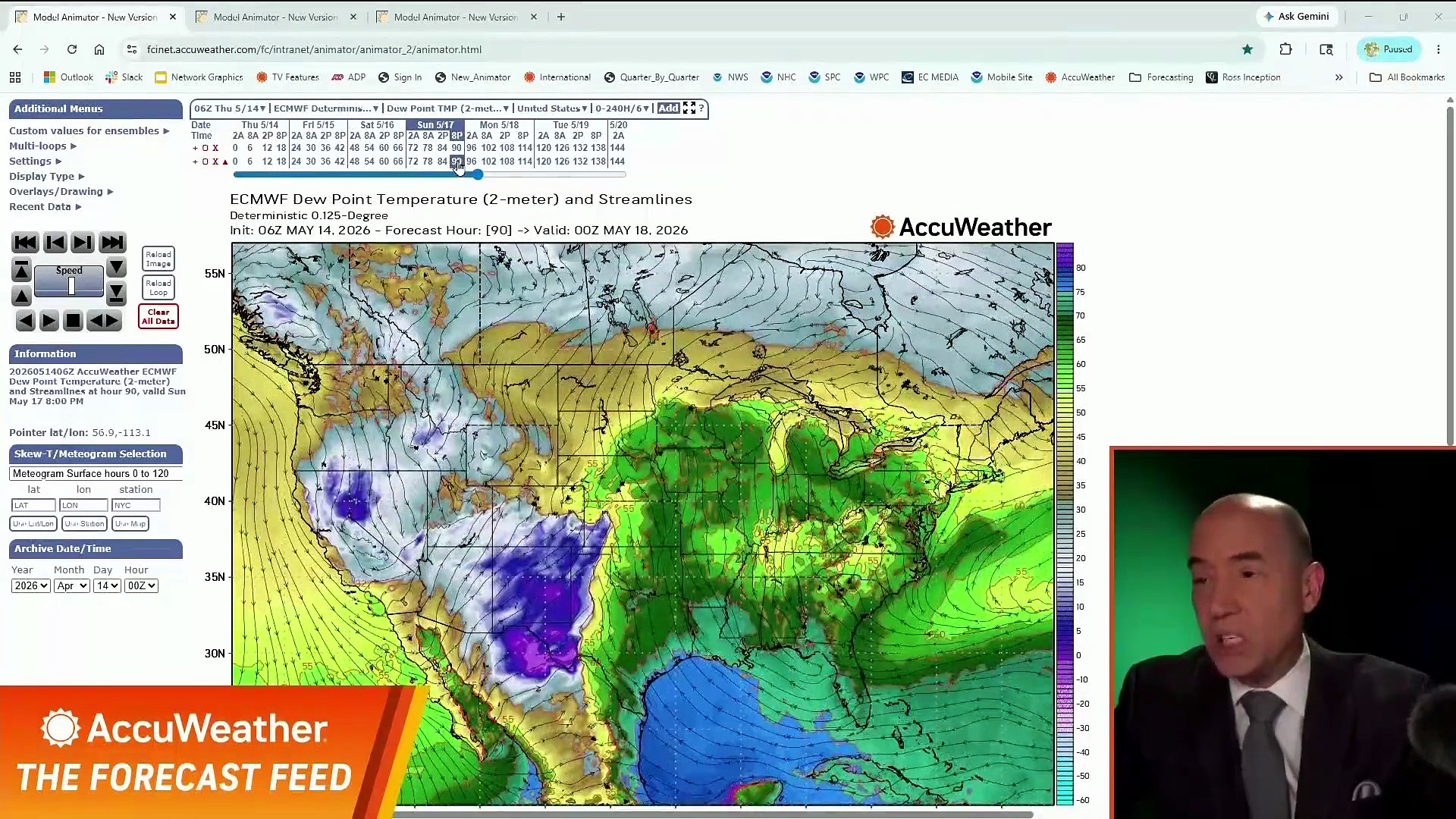The height and width of the screenshot is (819, 1456).
Task: Click the first row red X toggle
Action: (215, 148)
